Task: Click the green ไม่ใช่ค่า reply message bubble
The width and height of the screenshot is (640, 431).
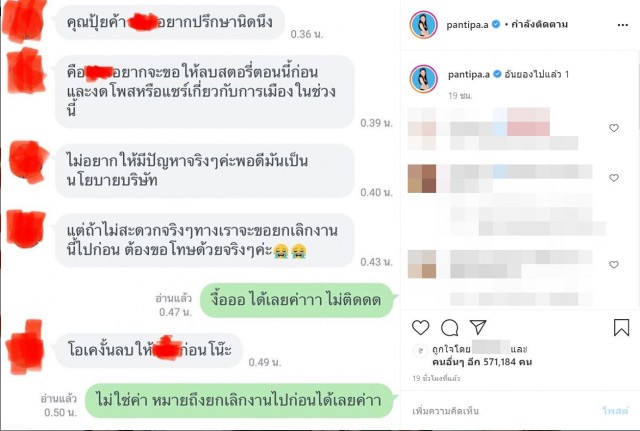Action: point(239,400)
